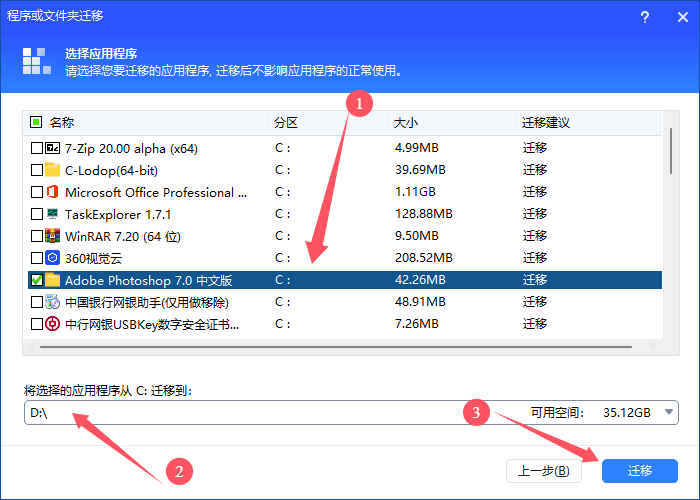Open help with the question mark icon
The height and width of the screenshot is (500, 700).
[645, 17]
